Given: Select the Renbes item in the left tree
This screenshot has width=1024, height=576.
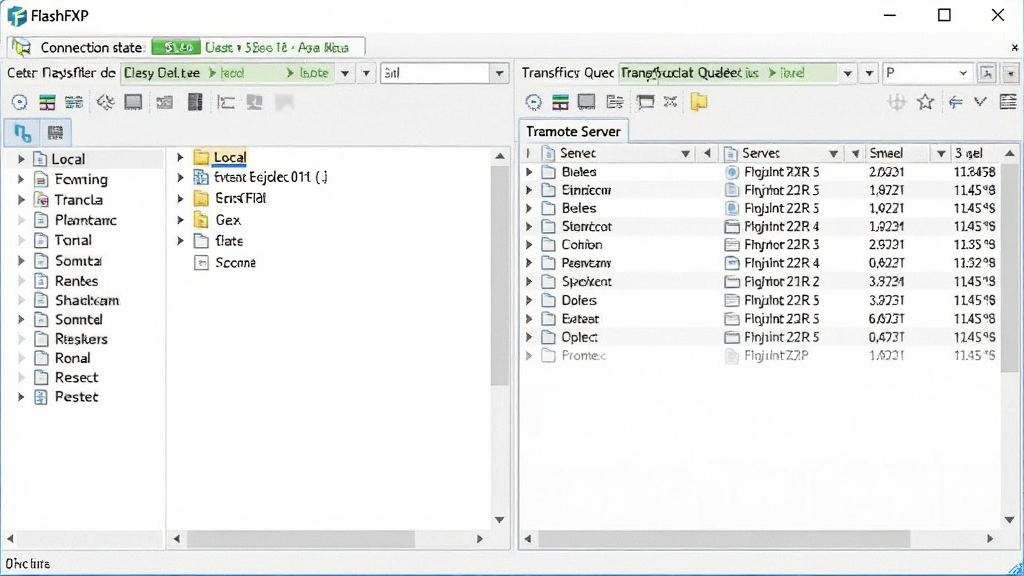Looking at the screenshot, I should point(76,281).
